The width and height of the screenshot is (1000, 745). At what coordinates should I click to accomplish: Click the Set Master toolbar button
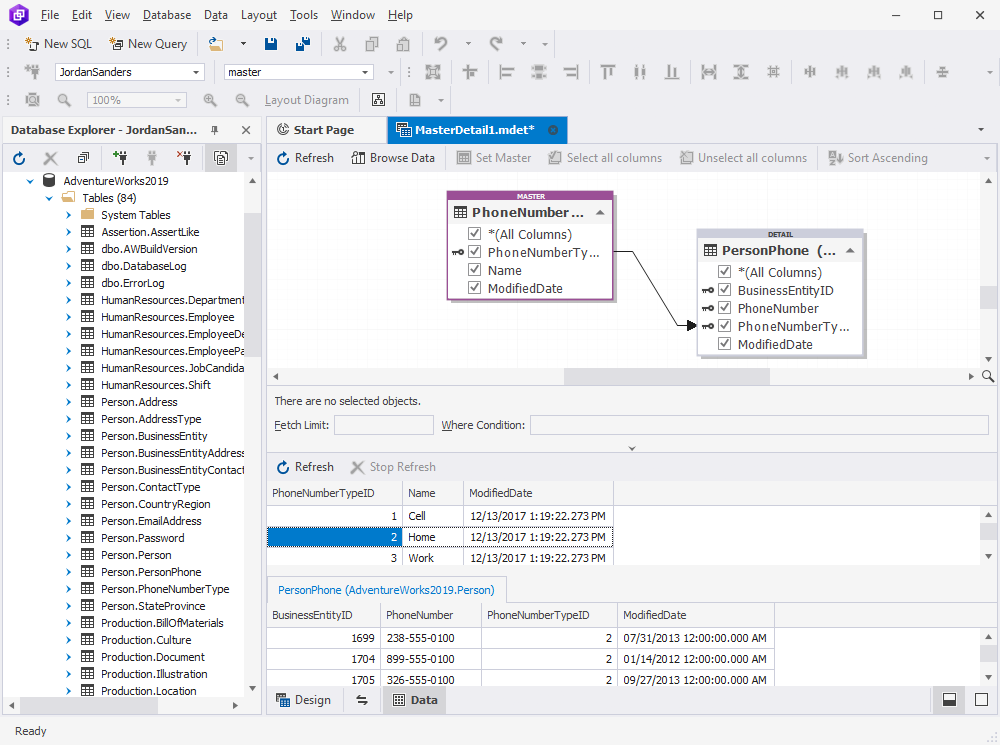click(494, 158)
